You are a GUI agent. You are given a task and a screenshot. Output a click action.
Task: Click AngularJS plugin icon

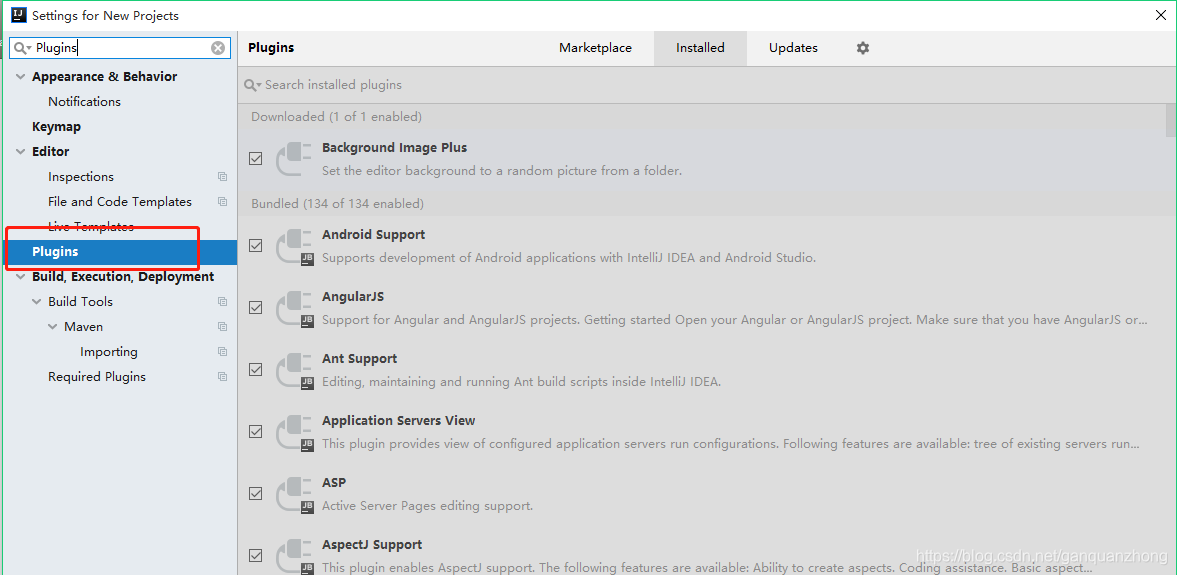pos(294,309)
